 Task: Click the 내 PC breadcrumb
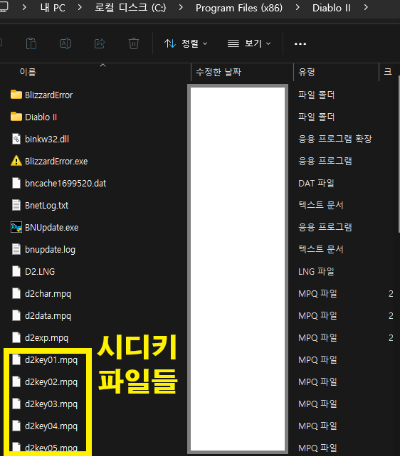tap(53, 8)
